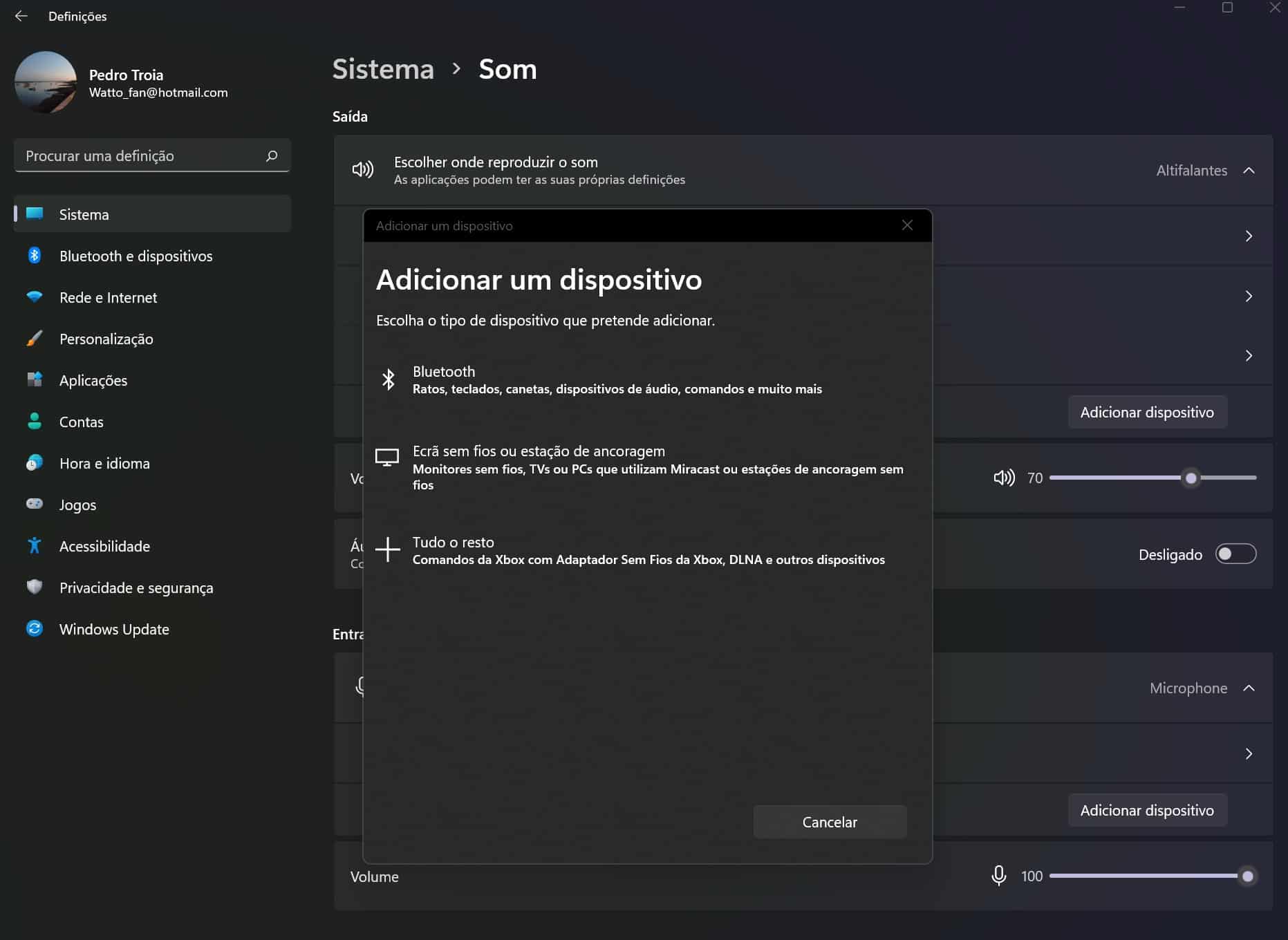Viewport: 1288px width, 940px height.
Task: Close the Adicionar um dispositivo dialog
Action: click(x=907, y=225)
